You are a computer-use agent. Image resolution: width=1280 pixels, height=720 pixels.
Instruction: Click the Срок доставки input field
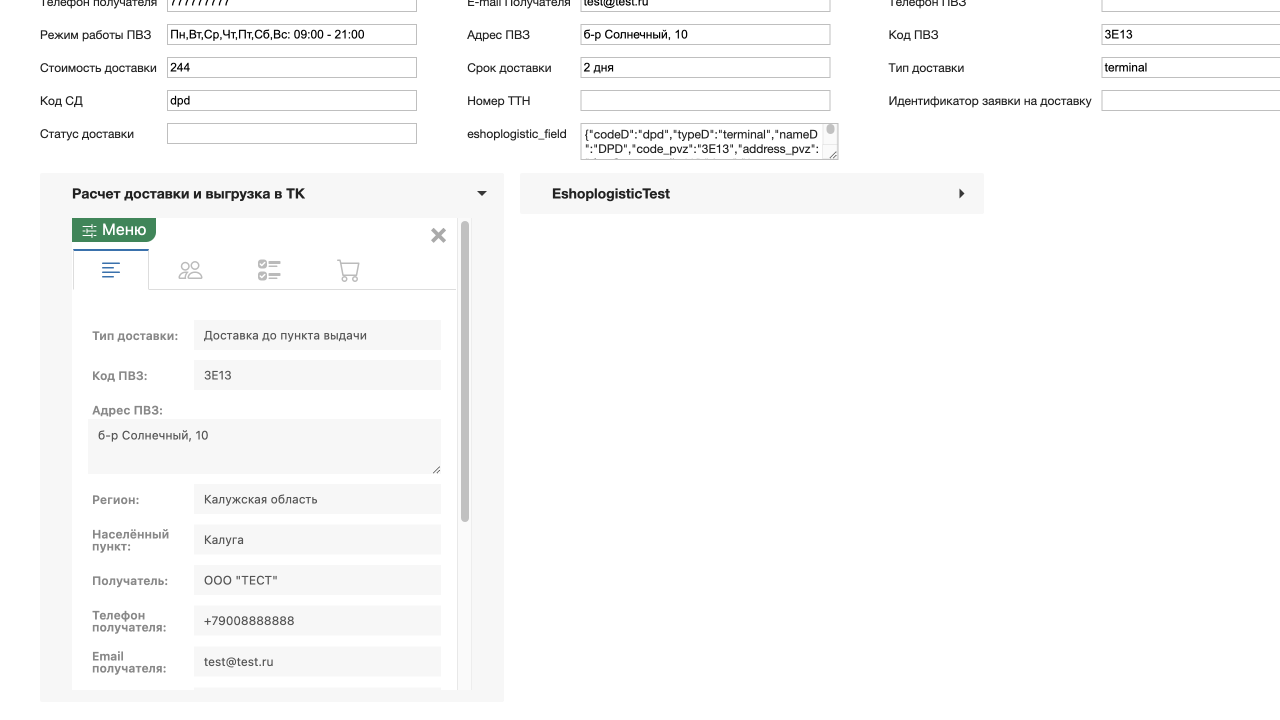point(704,68)
